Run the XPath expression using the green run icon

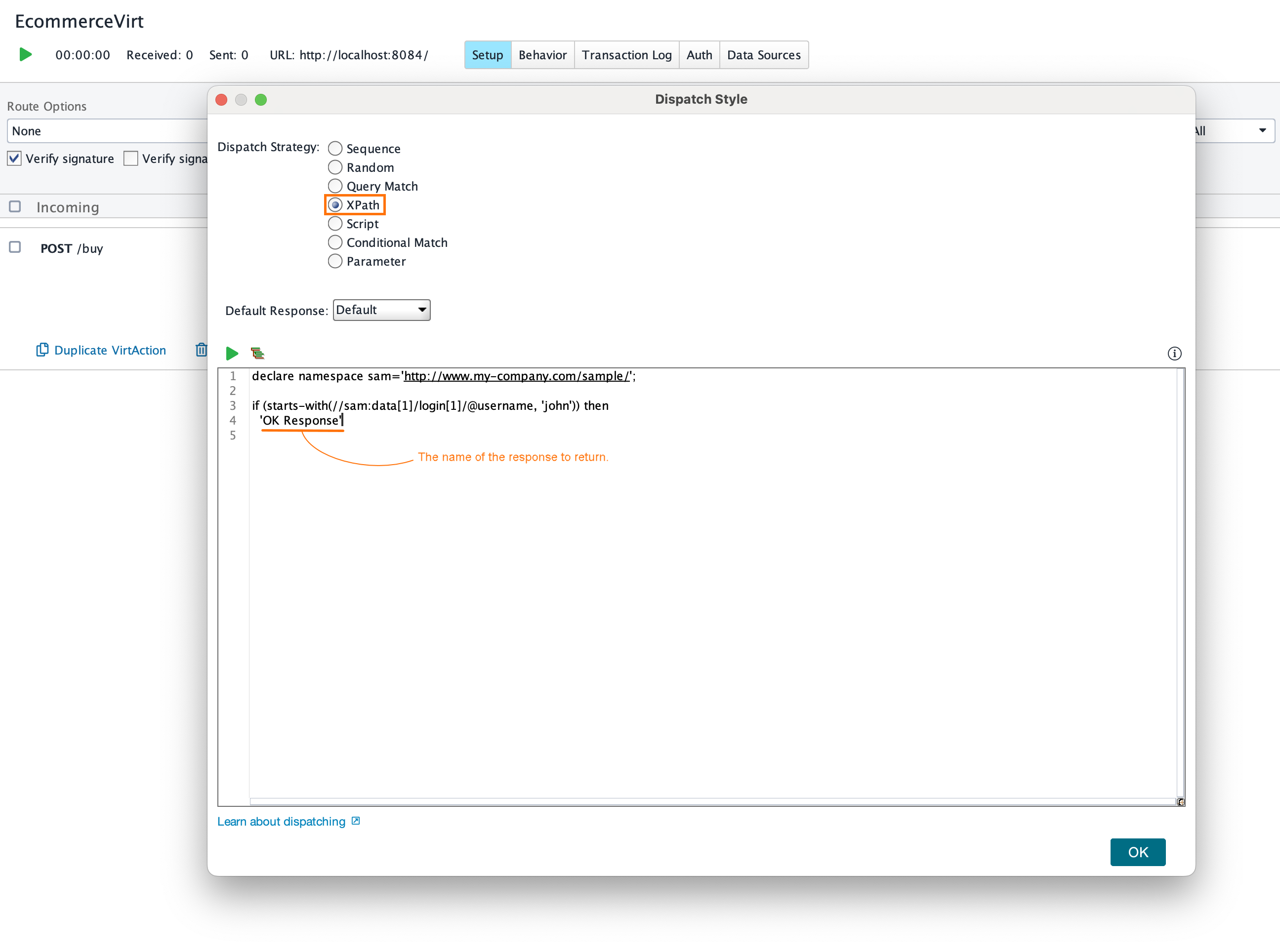point(232,353)
